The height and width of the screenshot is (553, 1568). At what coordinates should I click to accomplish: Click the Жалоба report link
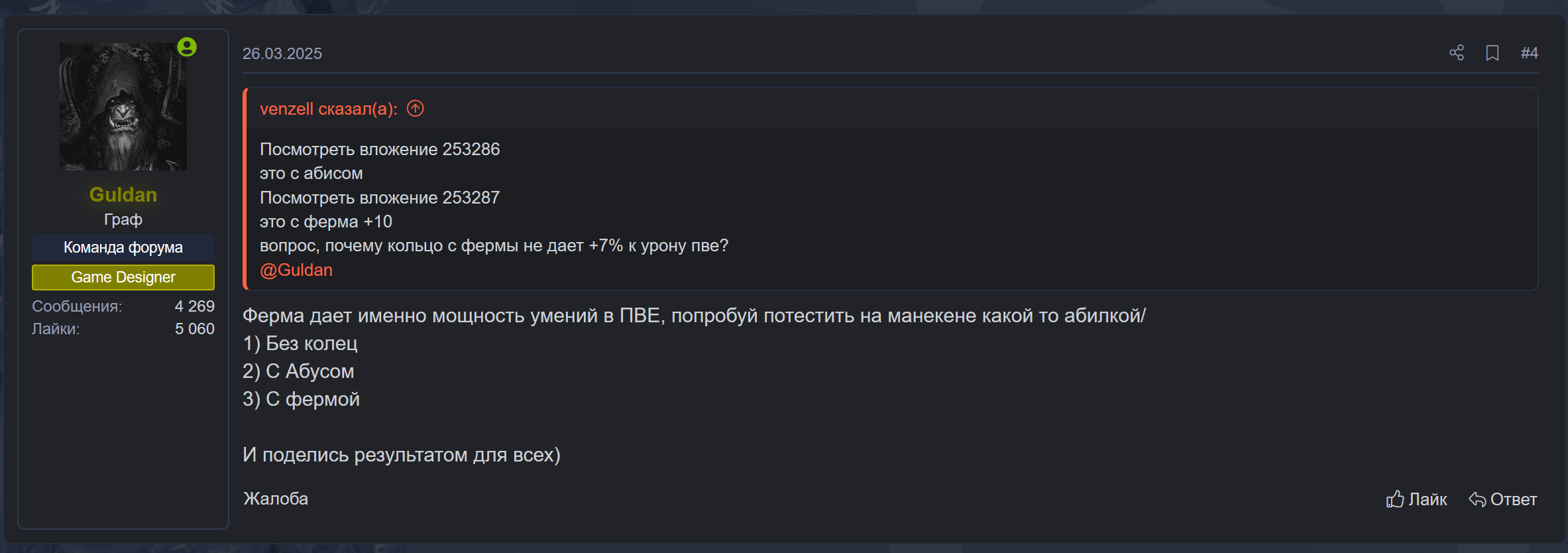click(277, 499)
